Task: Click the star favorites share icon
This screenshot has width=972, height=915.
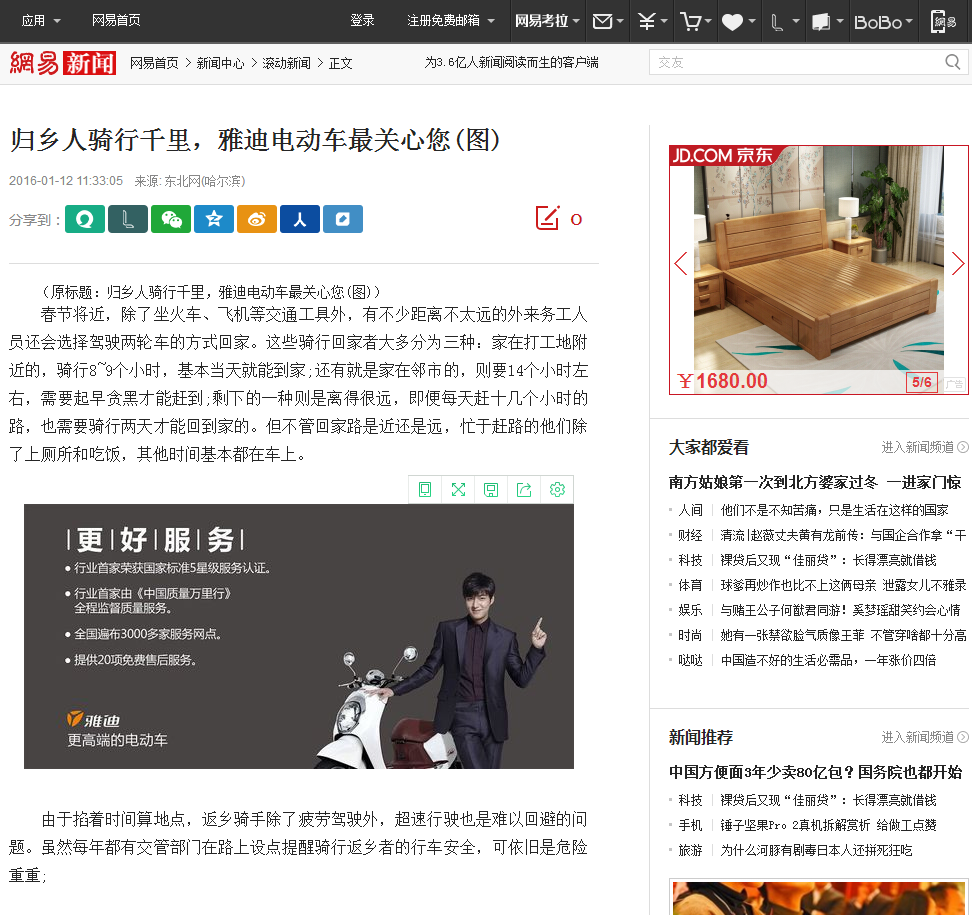Action: pyautogui.click(x=214, y=219)
